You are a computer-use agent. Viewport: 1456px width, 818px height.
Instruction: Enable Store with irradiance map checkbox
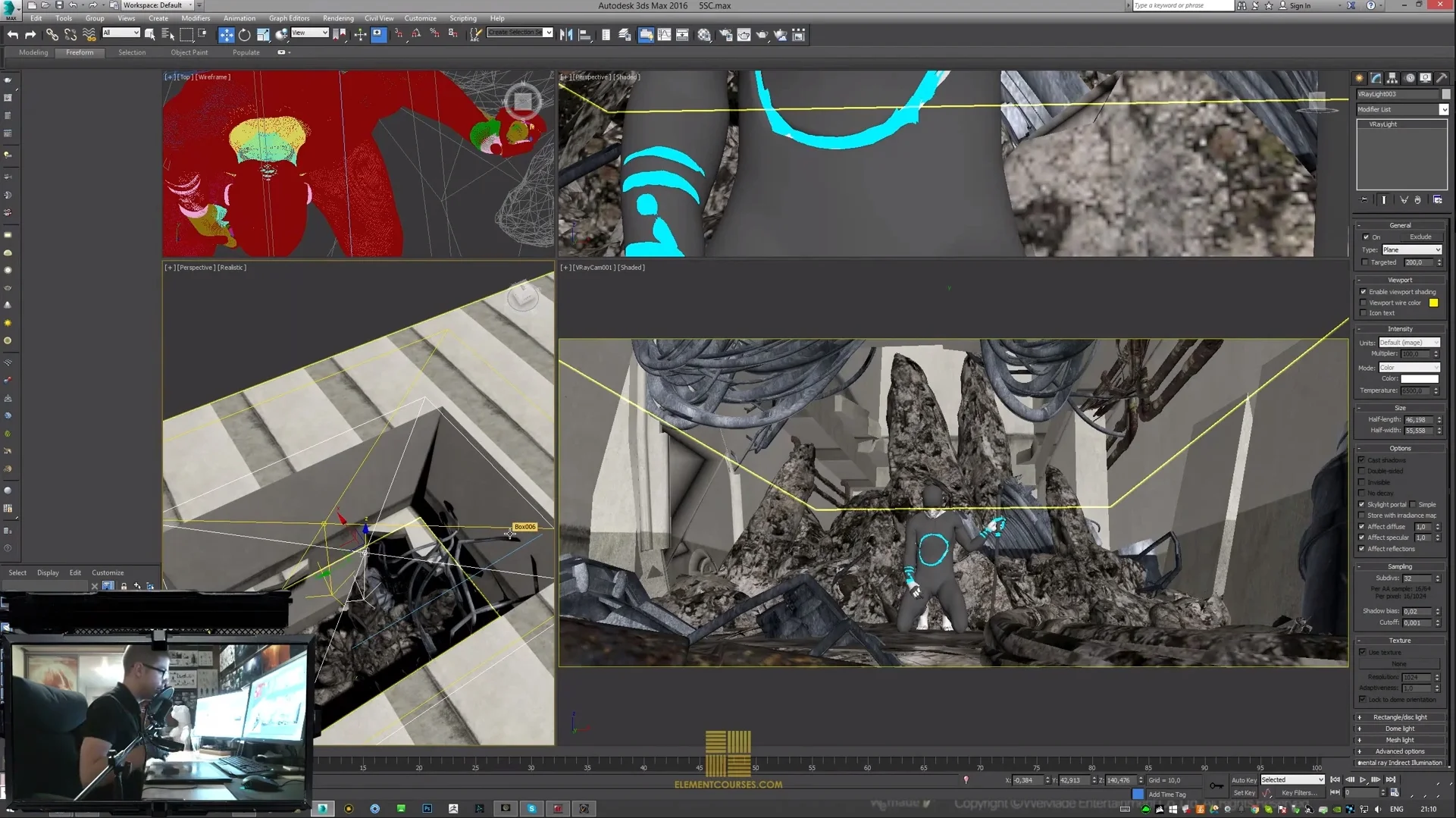(x=1362, y=516)
